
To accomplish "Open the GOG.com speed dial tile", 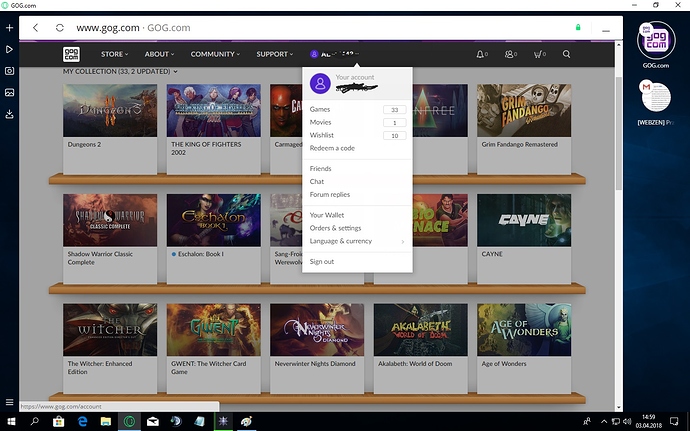I will tap(656, 40).
